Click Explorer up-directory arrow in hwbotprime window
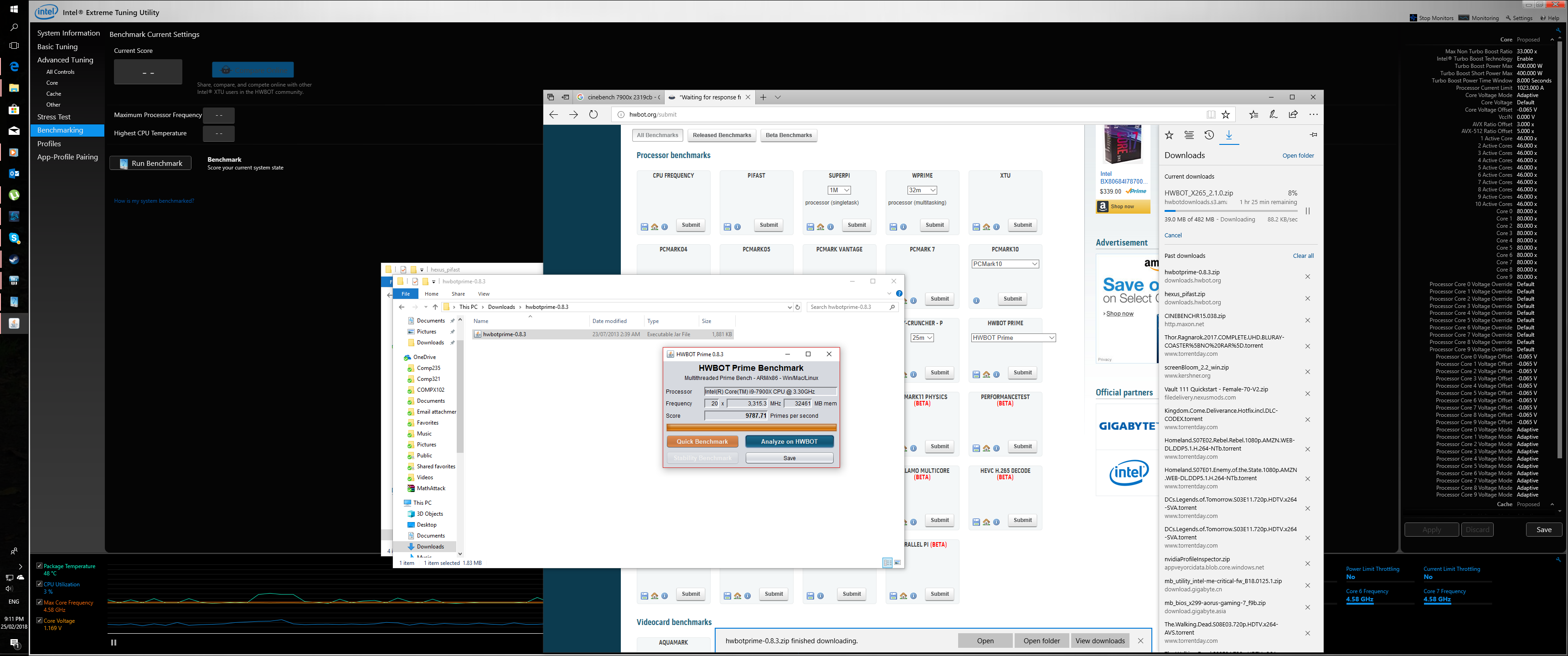Screen dimensions: 1568x656 (x=434, y=307)
